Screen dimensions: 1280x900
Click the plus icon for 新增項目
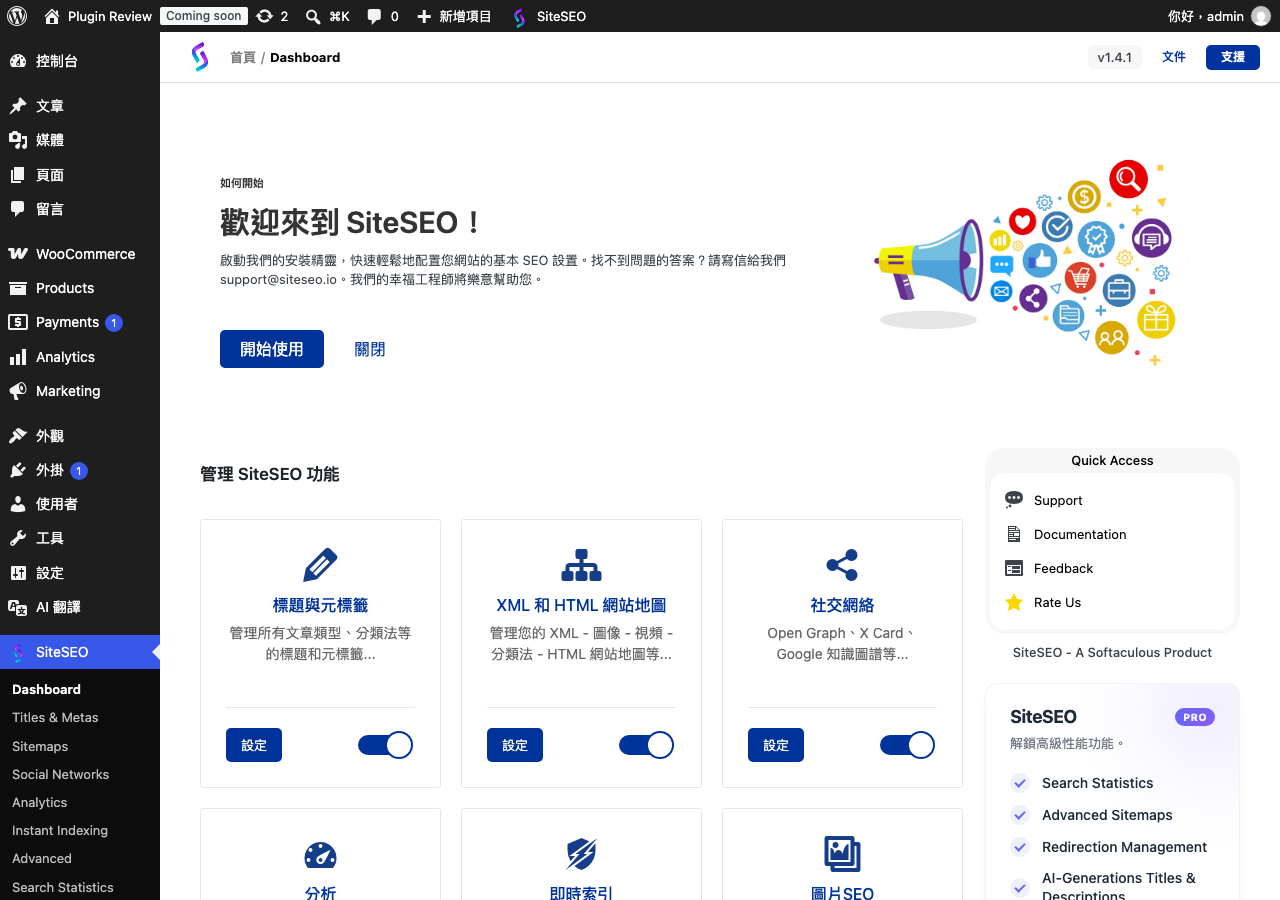424,16
